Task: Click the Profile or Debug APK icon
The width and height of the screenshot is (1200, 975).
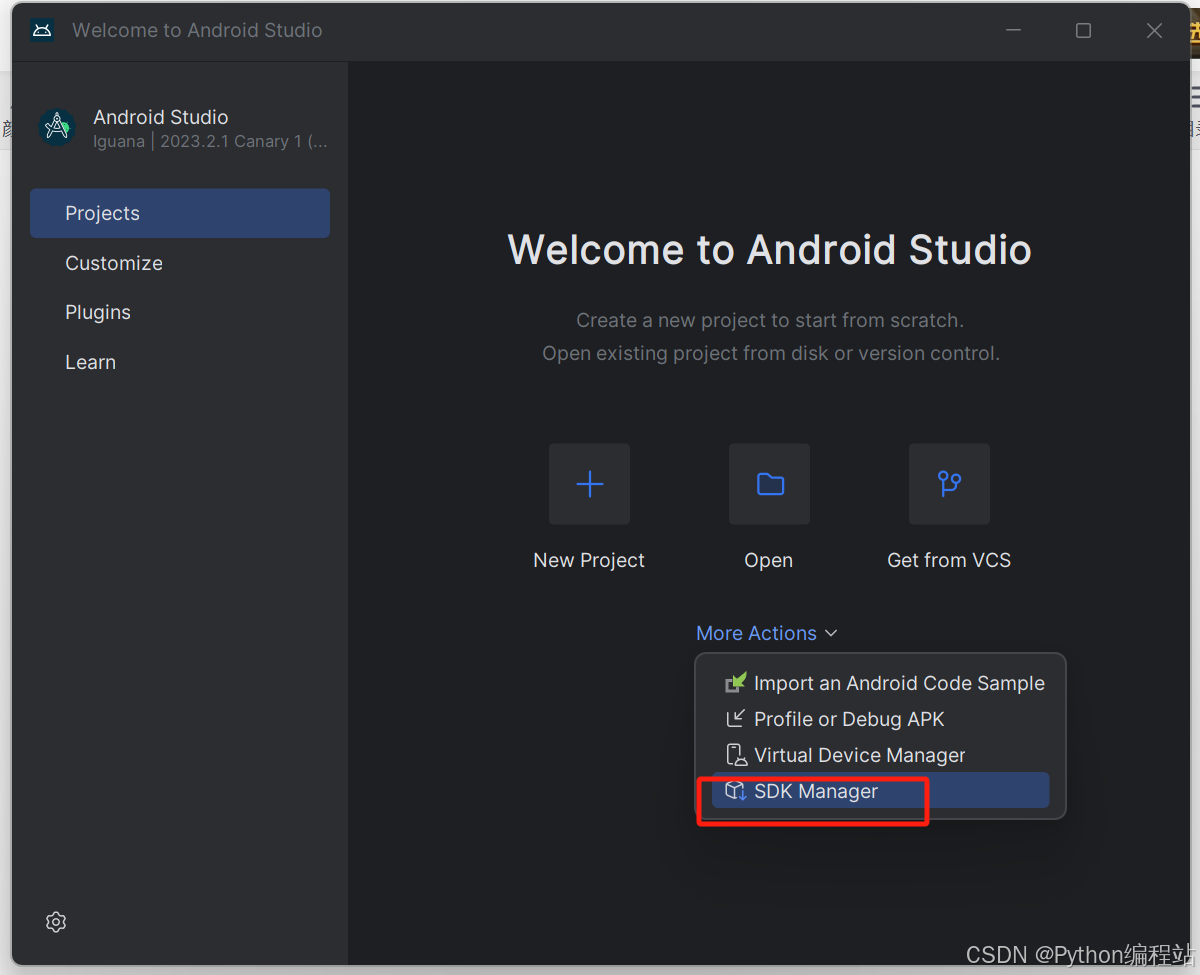Action: tap(736, 719)
